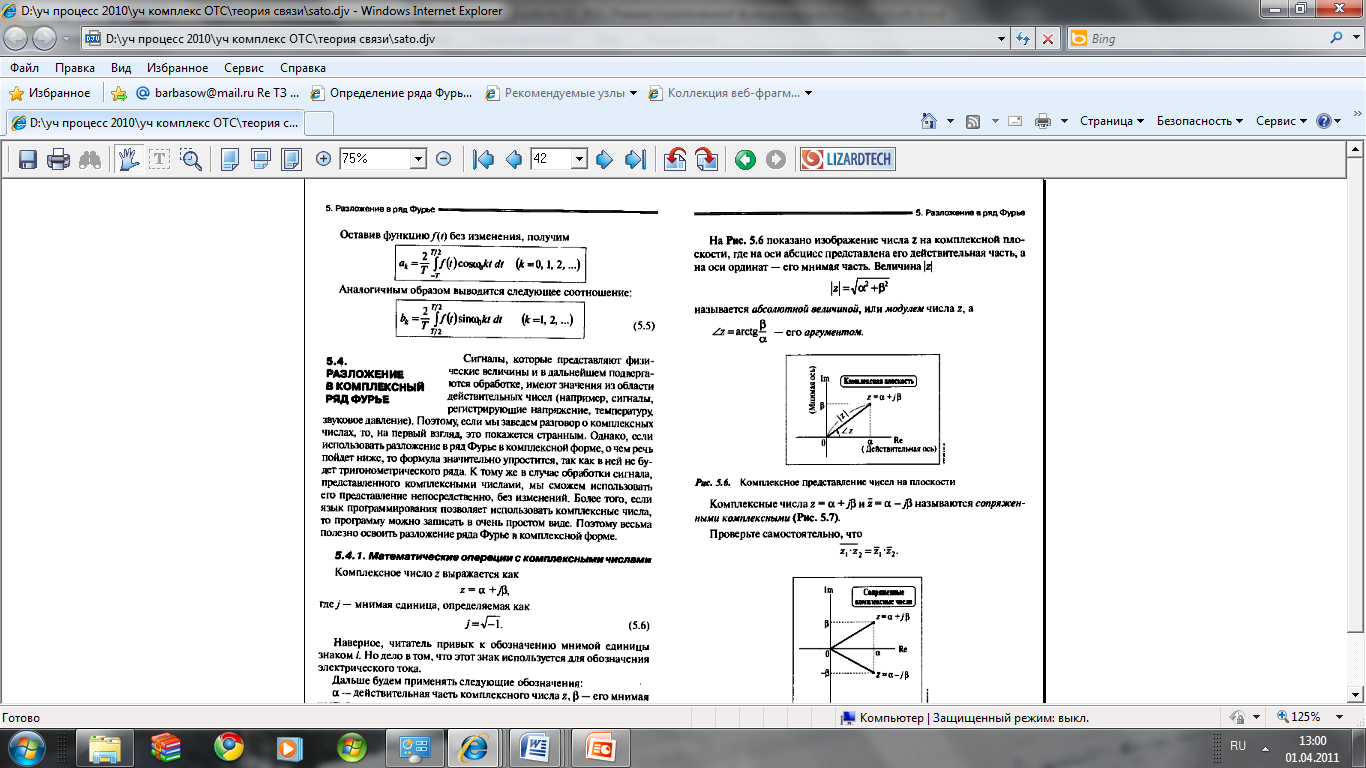Rotate the page clockwise
The width and height of the screenshot is (1366, 768).
point(706,159)
